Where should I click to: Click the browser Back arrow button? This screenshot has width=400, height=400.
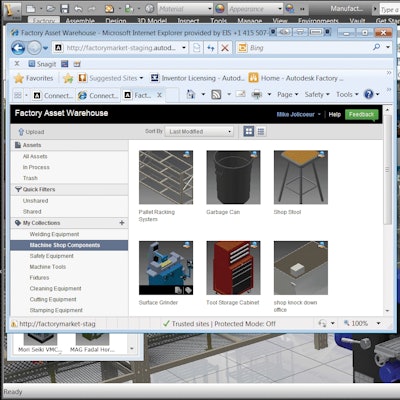coord(18,48)
